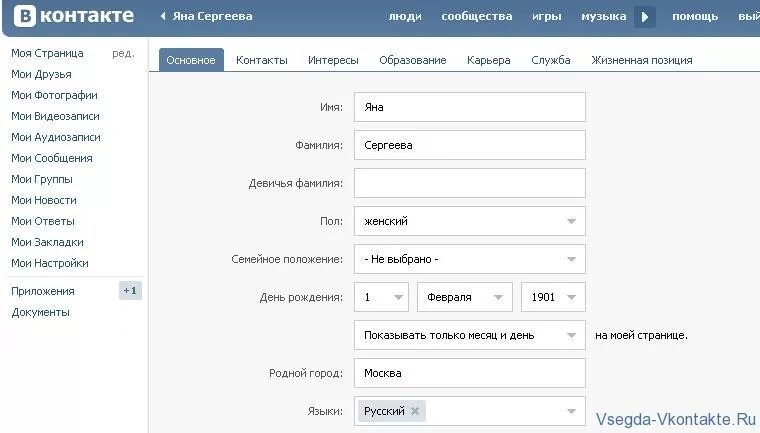Click the Родной город text field
The width and height of the screenshot is (760, 433).
[x=469, y=373]
